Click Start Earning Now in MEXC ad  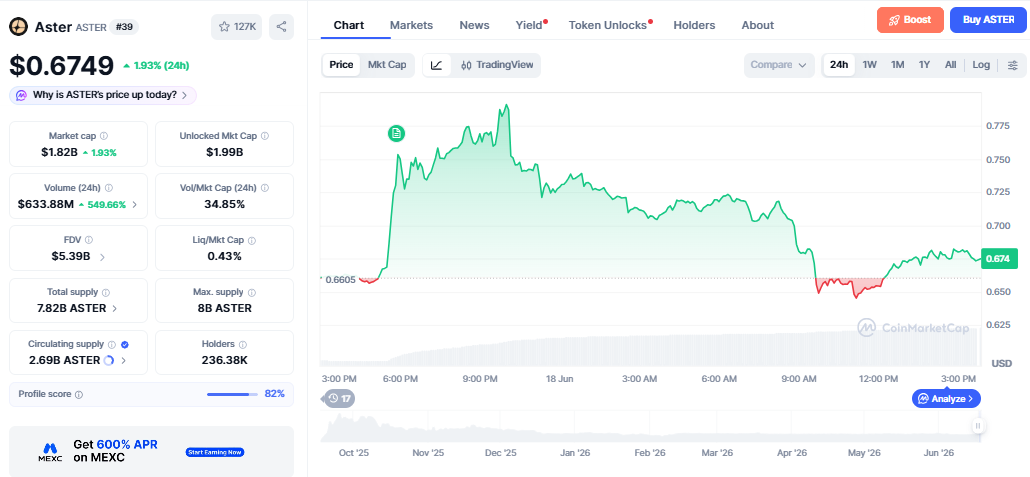(x=215, y=452)
